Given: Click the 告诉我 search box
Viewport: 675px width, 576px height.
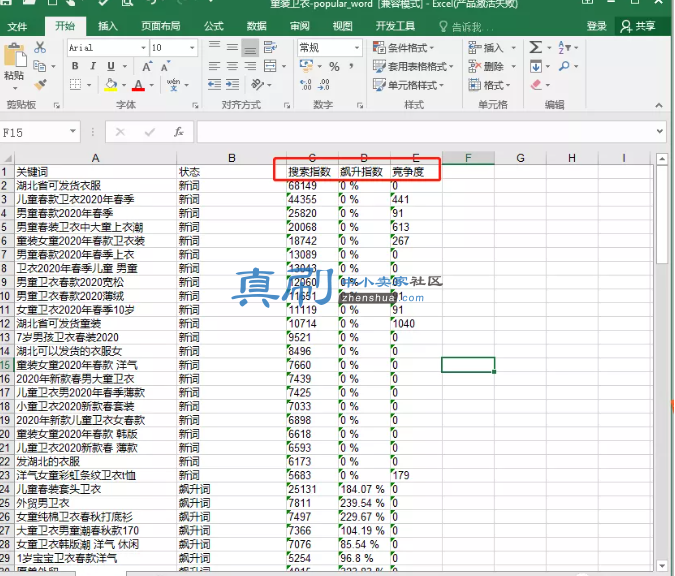Looking at the screenshot, I should pyautogui.click(x=466, y=27).
